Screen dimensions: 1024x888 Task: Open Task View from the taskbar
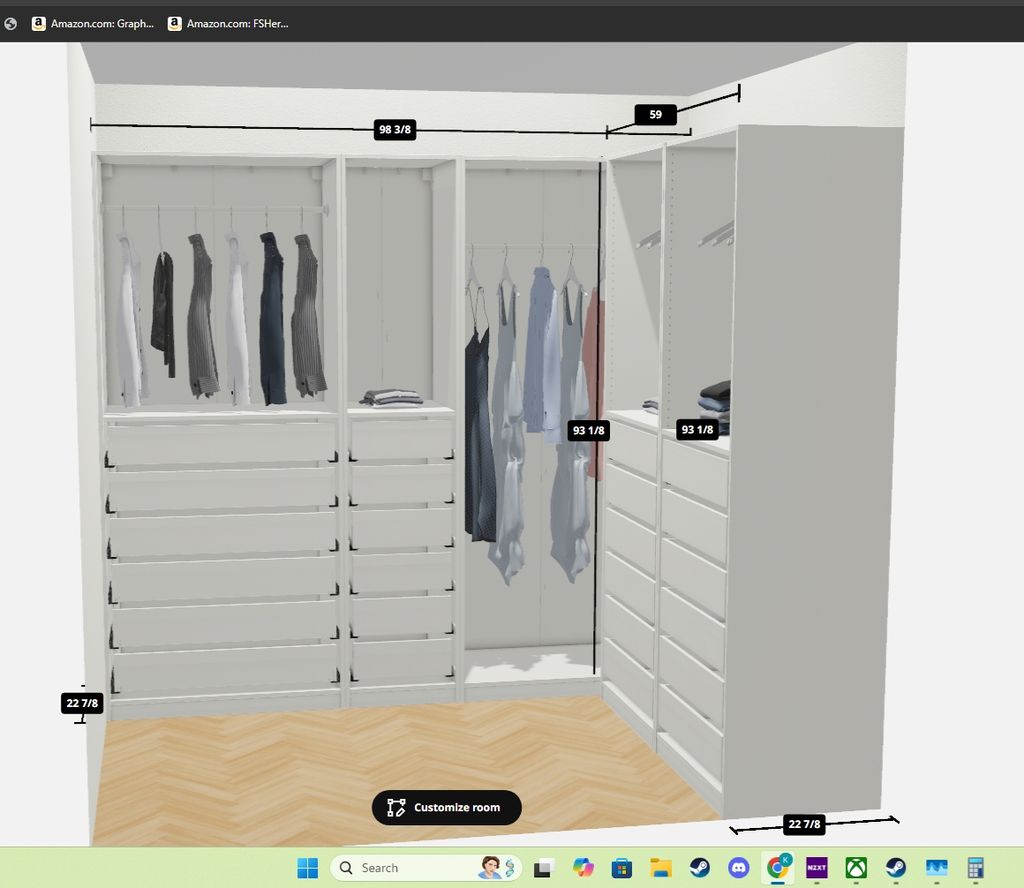click(543, 867)
